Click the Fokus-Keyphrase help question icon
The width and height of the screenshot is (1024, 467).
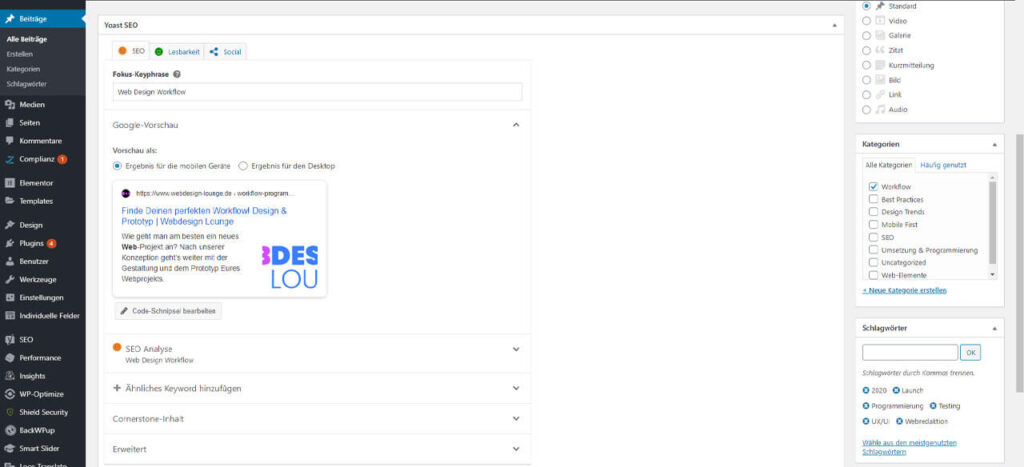177,74
